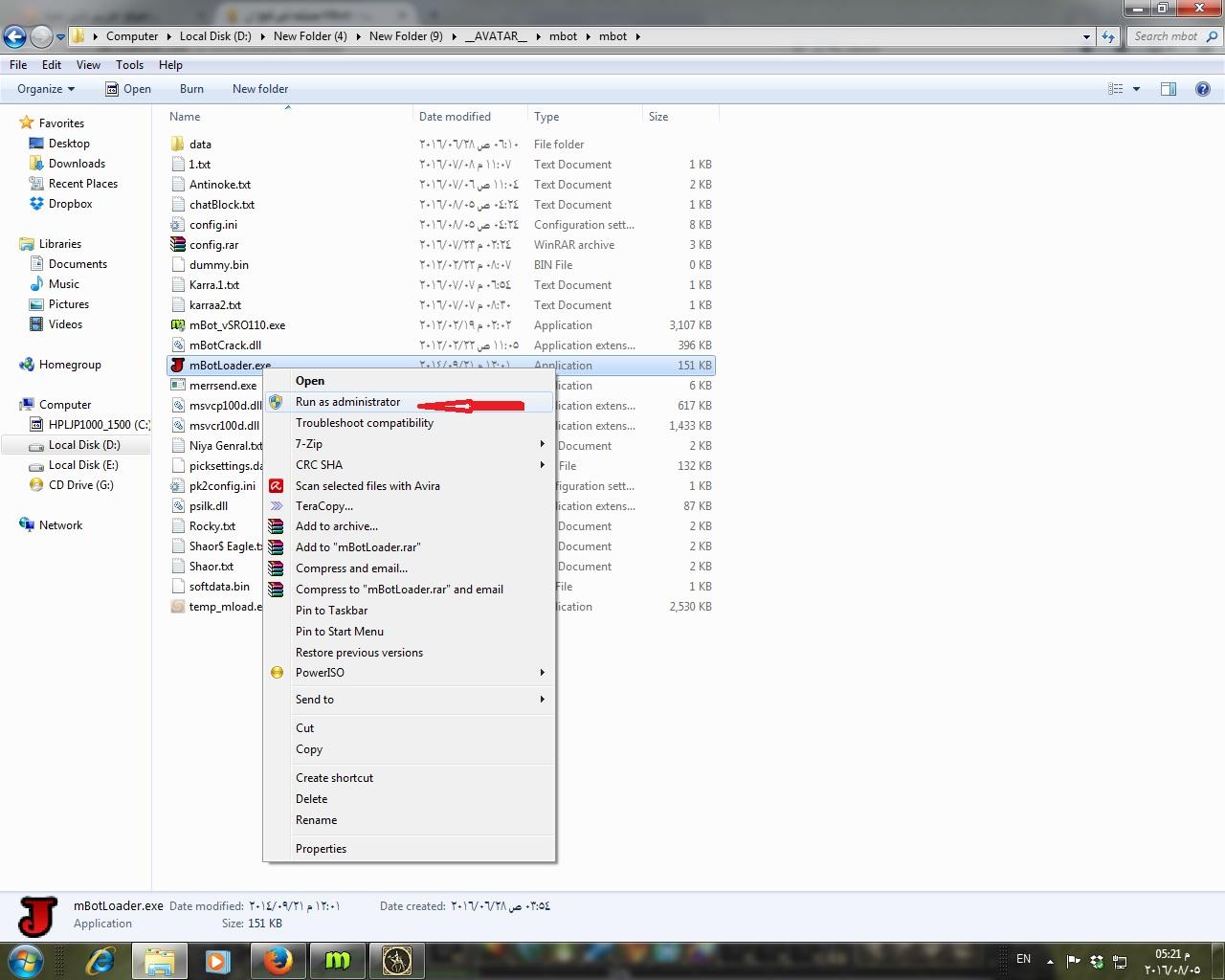Select the mBotCrack.dll file
The height and width of the screenshot is (980, 1225).
225,345
